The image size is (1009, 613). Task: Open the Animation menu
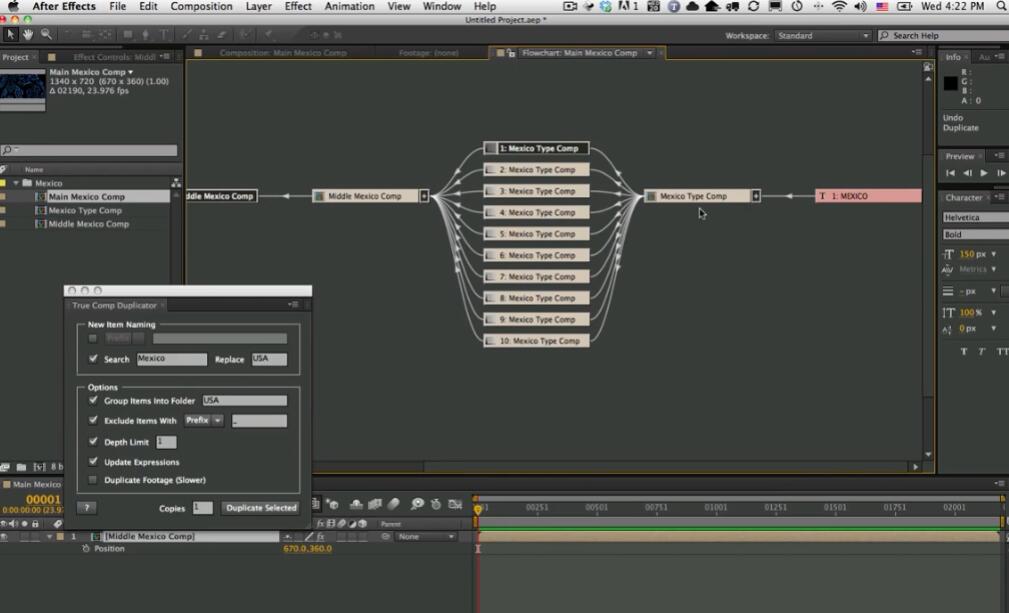[349, 6]
